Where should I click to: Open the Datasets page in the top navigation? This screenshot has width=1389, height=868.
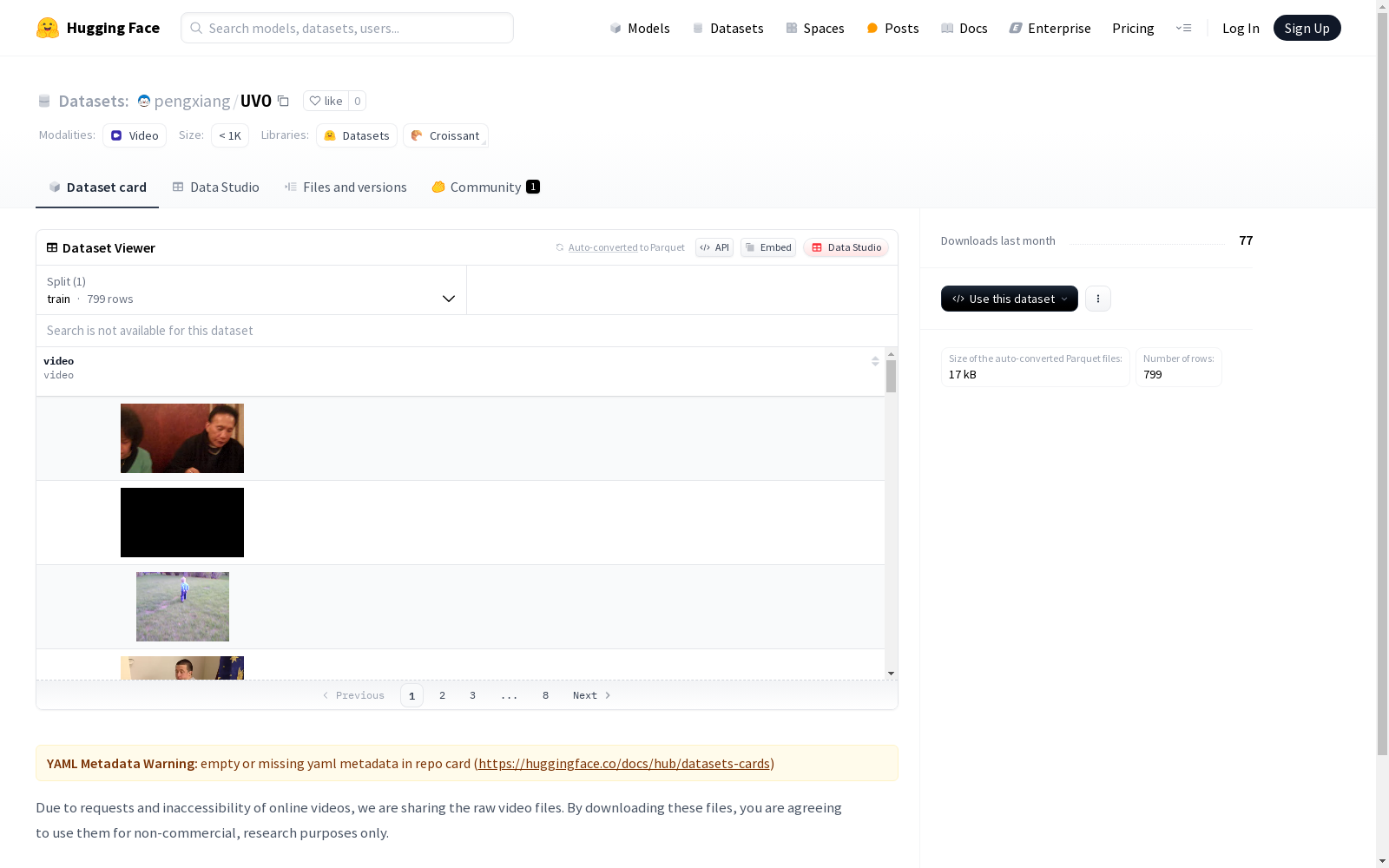(x=727, y=28)
